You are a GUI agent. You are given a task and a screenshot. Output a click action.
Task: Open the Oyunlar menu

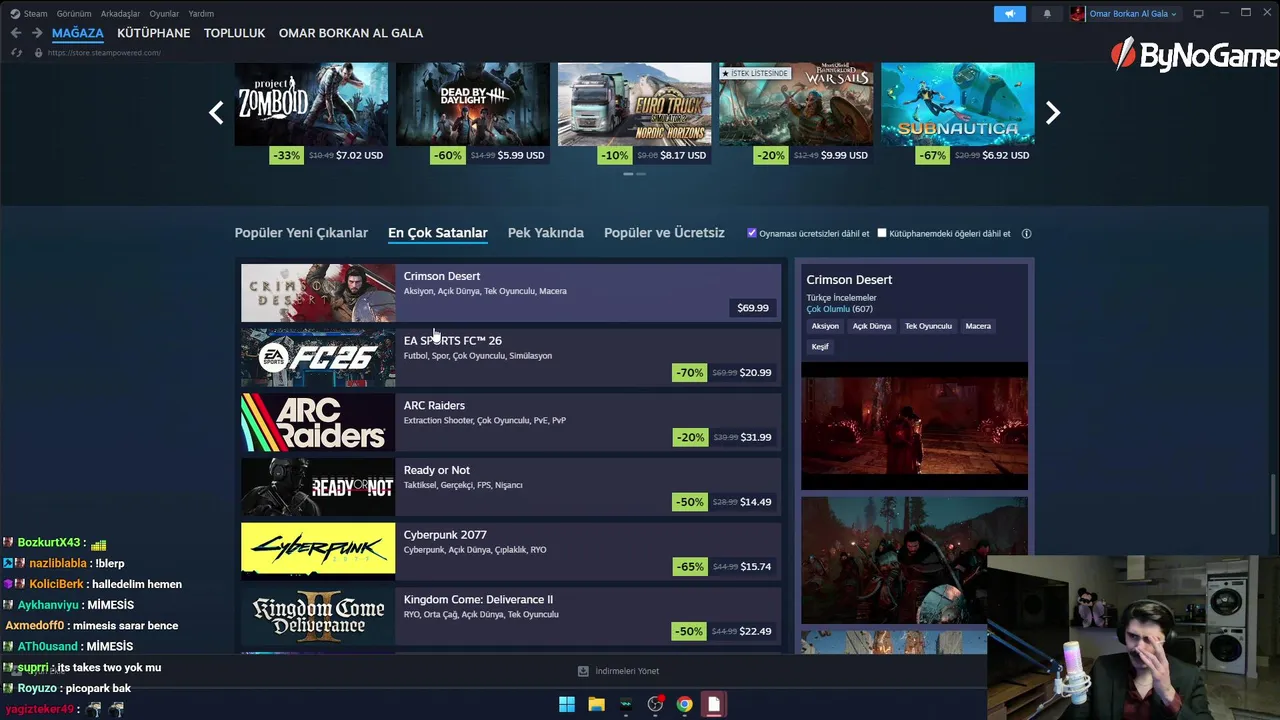(x=164, y=14)
